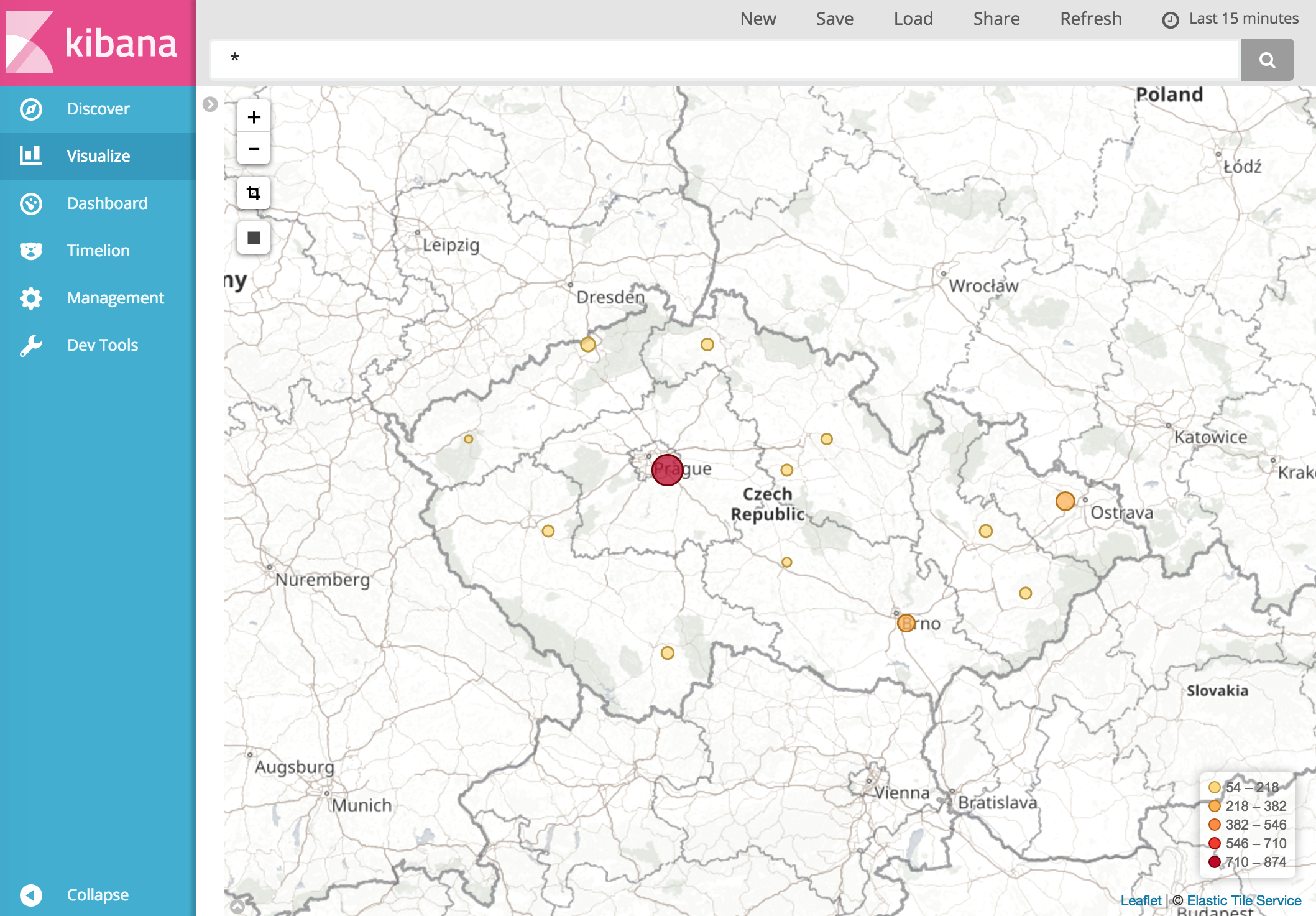Click Save in the top menu
Image resolution: width=1316 pixels, height=916 pixels.
coord(834,19)
